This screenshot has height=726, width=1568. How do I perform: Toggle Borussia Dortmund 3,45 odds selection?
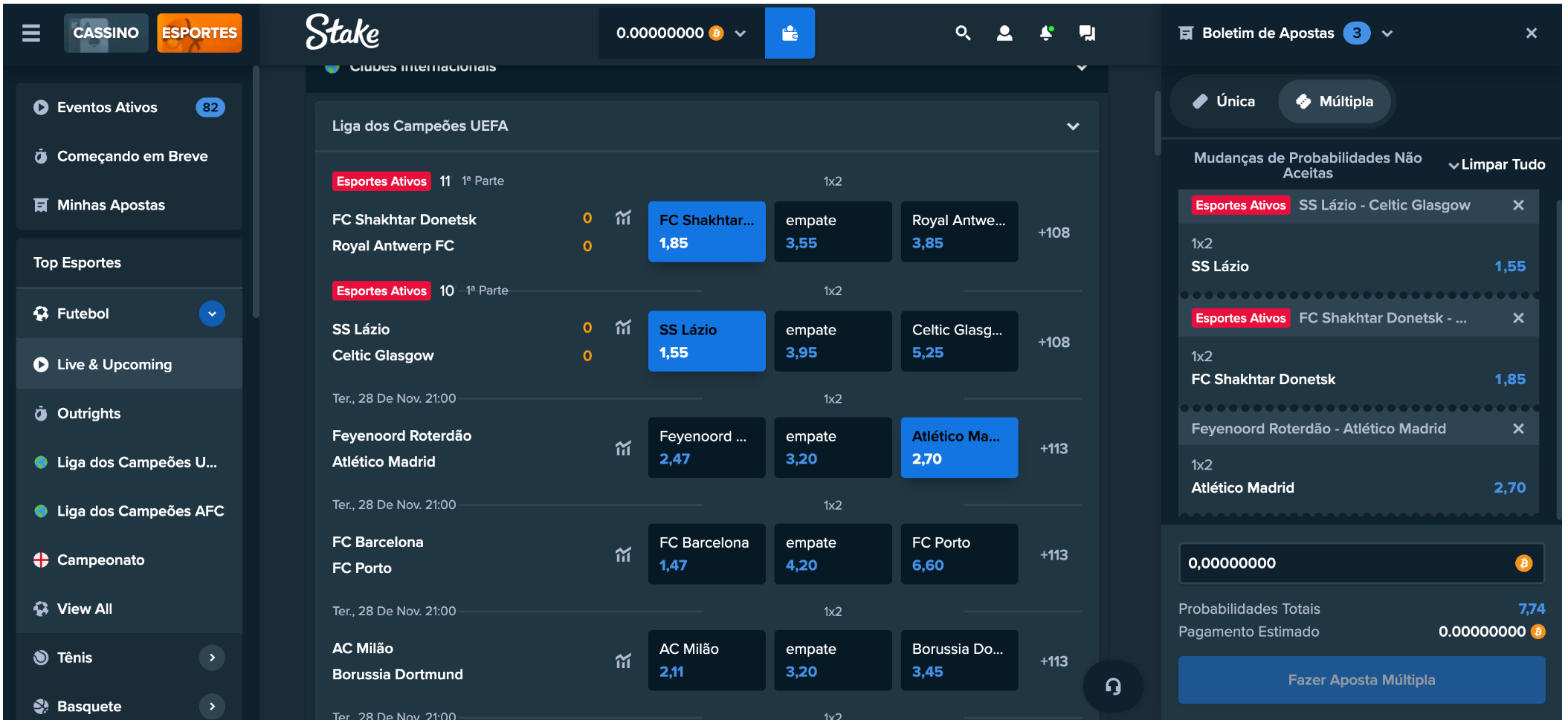(x=959, y=660)
